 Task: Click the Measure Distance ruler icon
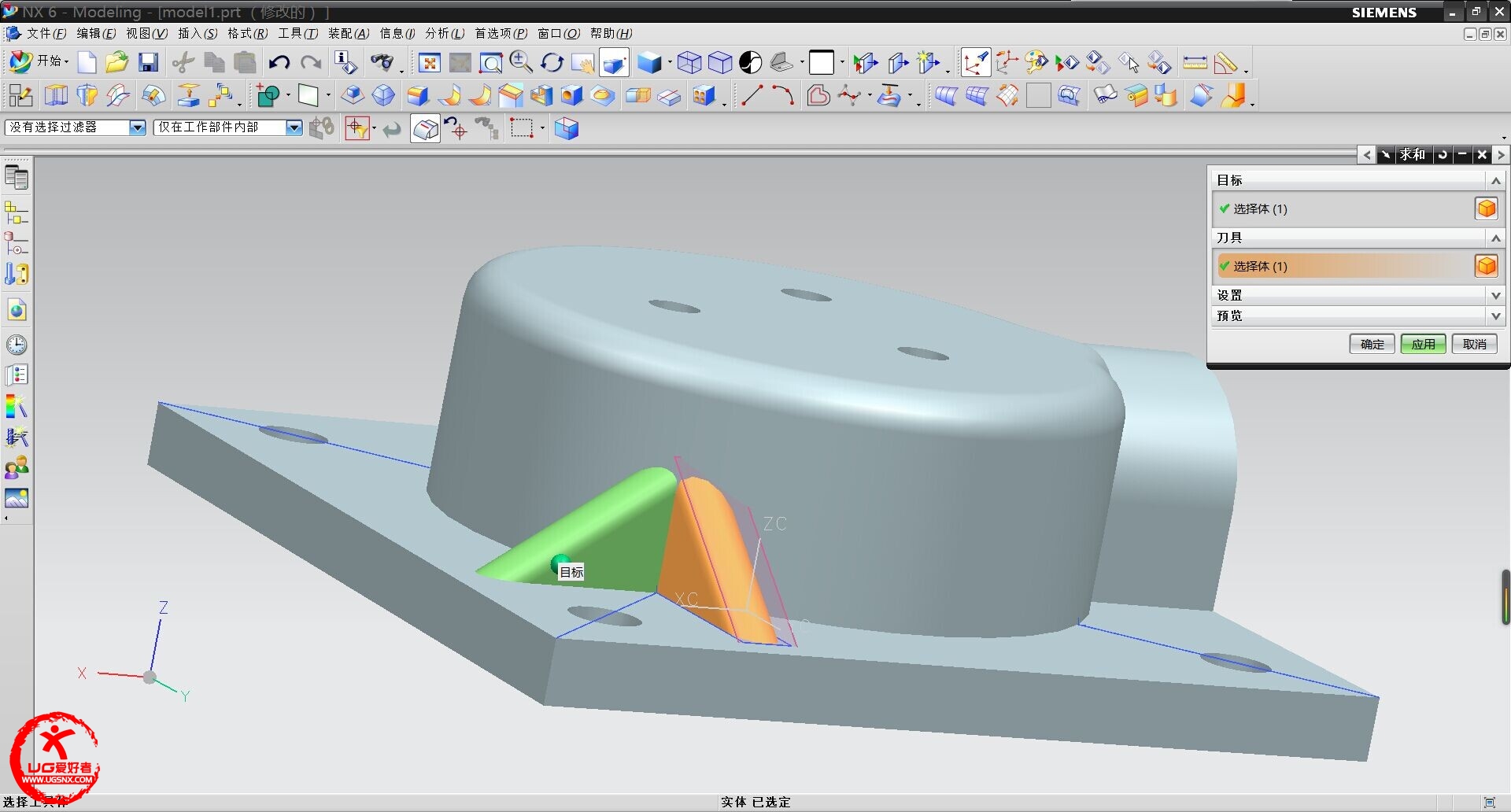tap(1195, 62)
